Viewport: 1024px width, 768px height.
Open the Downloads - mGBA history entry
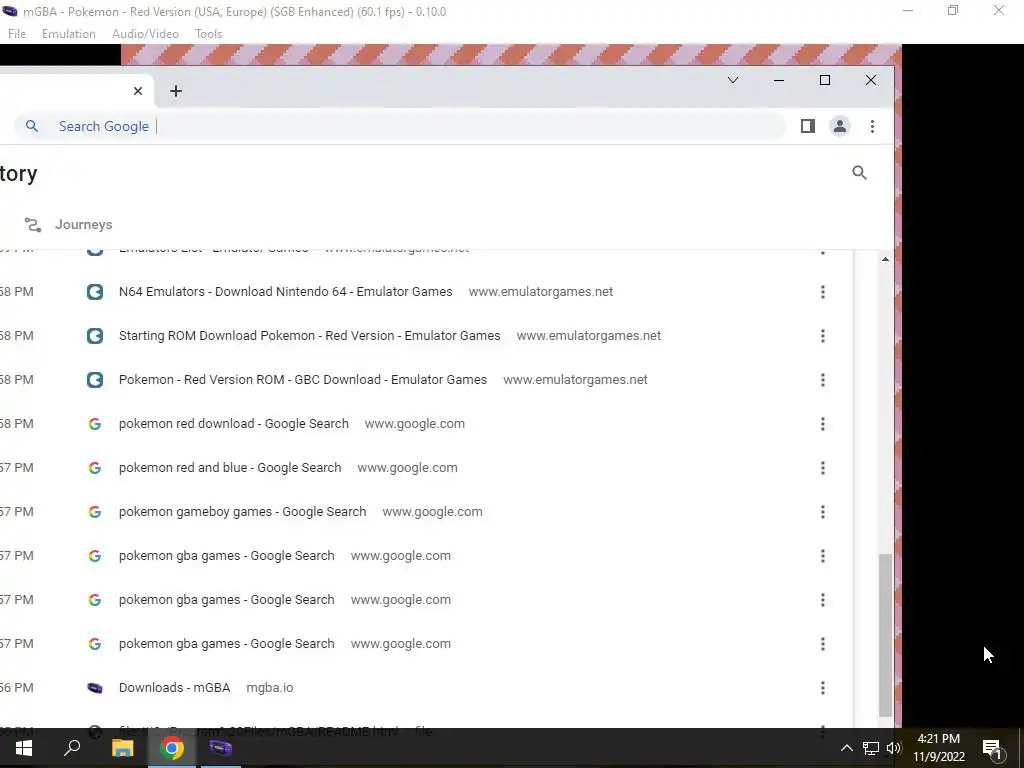click(174, 688)
